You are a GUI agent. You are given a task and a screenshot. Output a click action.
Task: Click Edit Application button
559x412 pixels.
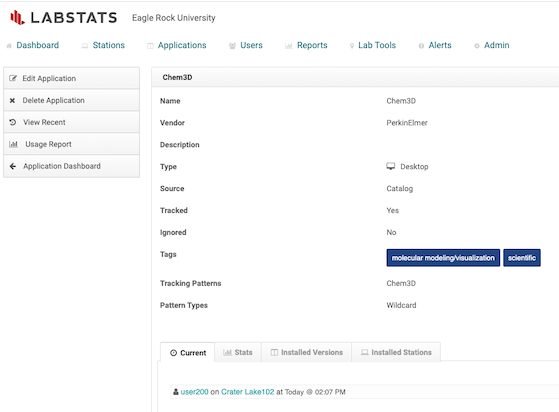coord(71,78)
